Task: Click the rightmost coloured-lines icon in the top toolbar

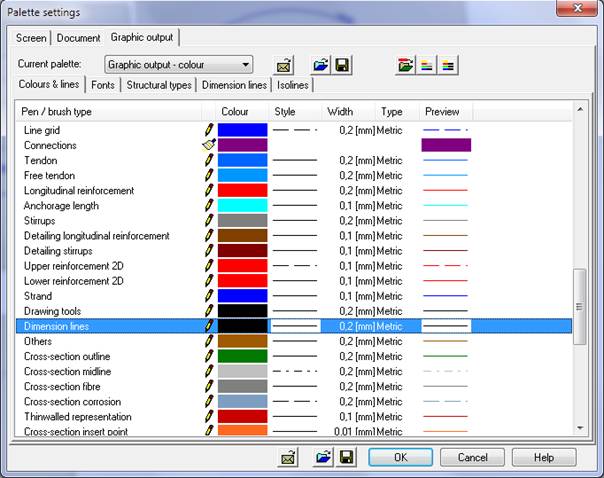Action: [x=448, y=65]
